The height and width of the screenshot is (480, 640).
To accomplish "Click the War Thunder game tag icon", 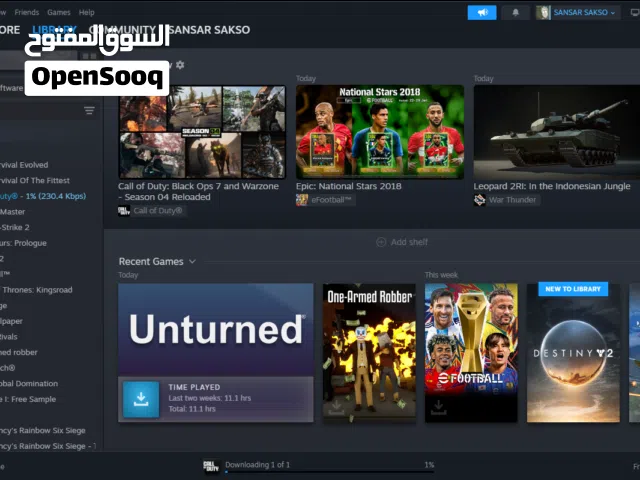I will pos(479,200).
